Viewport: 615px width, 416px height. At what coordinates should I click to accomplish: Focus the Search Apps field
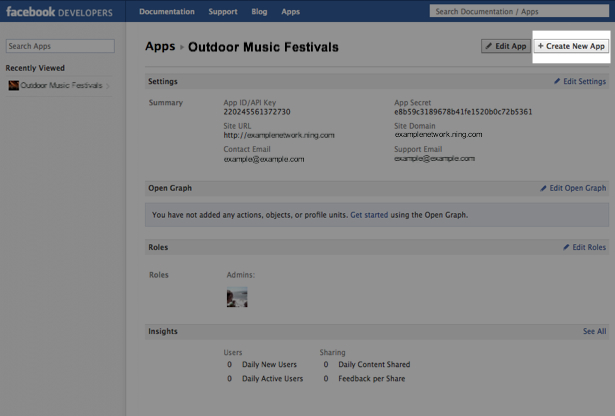pos(60,46)
